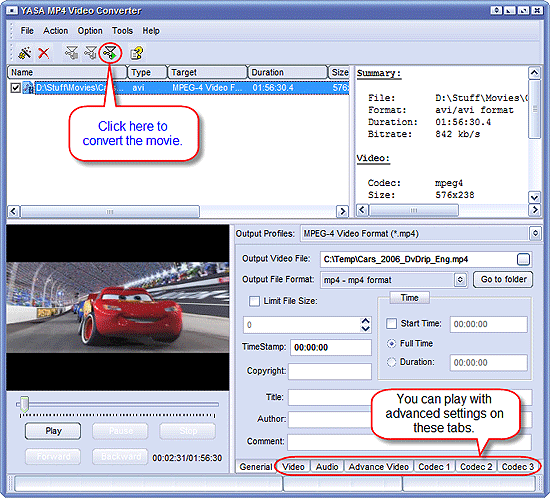
Task: Click the Duration column header
Action: tap(288, 72)
